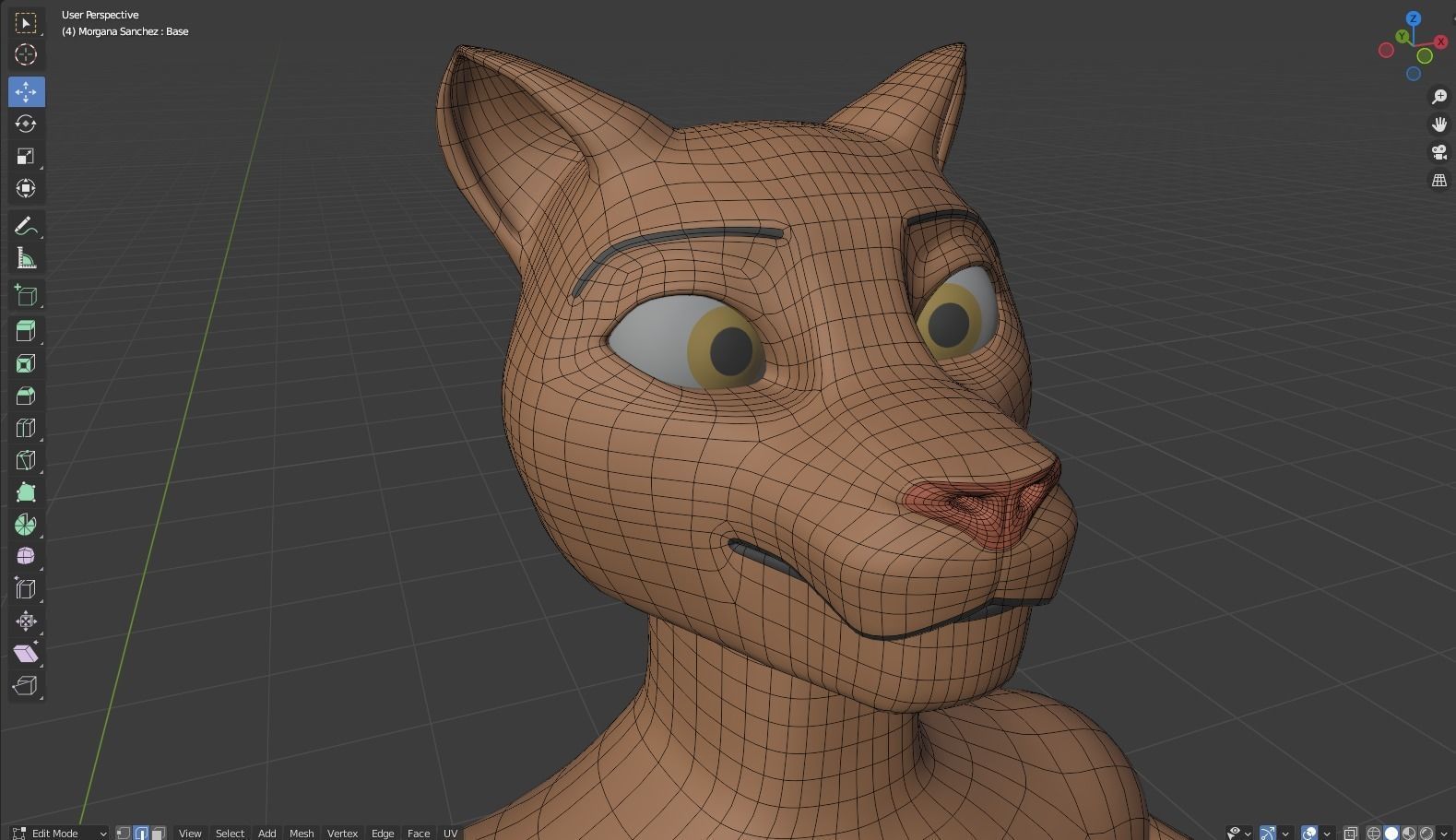Open the View menu

pos(190,833)
